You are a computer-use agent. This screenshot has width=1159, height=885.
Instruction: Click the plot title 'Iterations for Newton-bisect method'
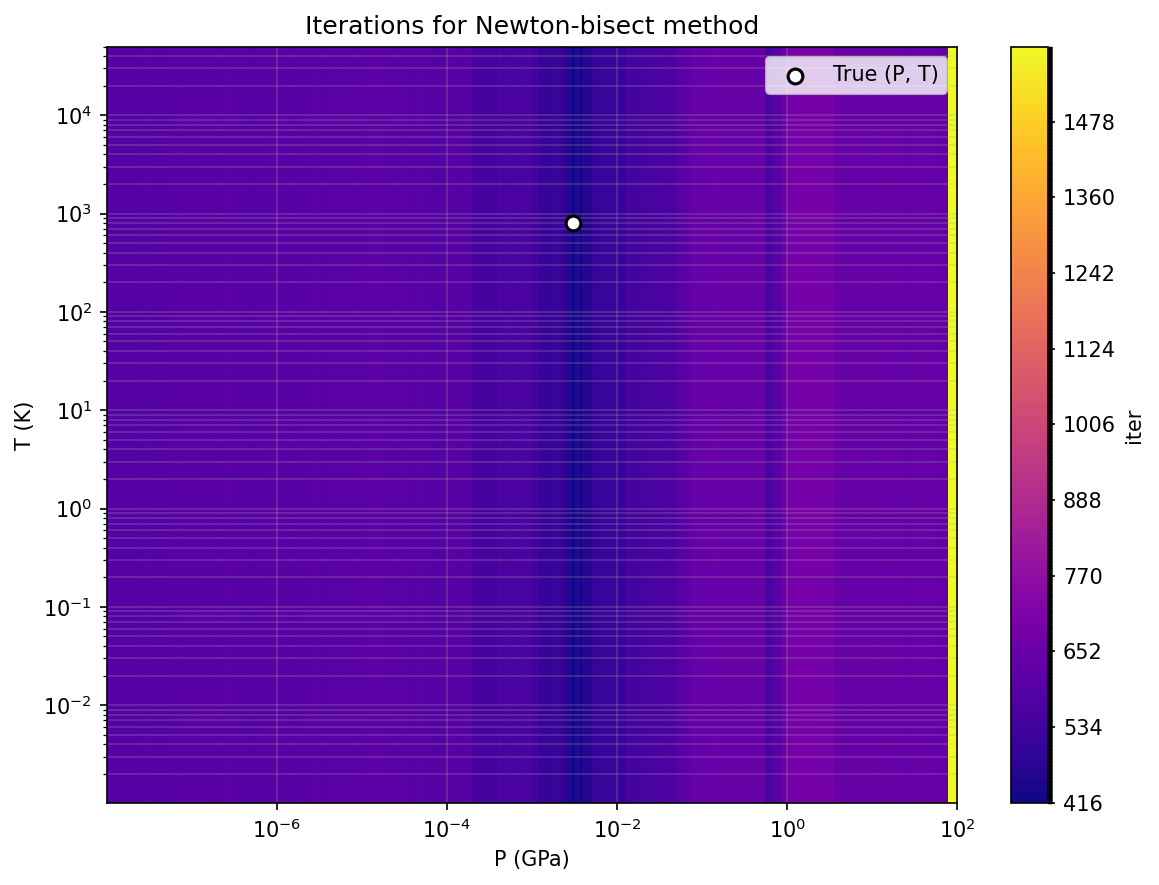(531, 26)
